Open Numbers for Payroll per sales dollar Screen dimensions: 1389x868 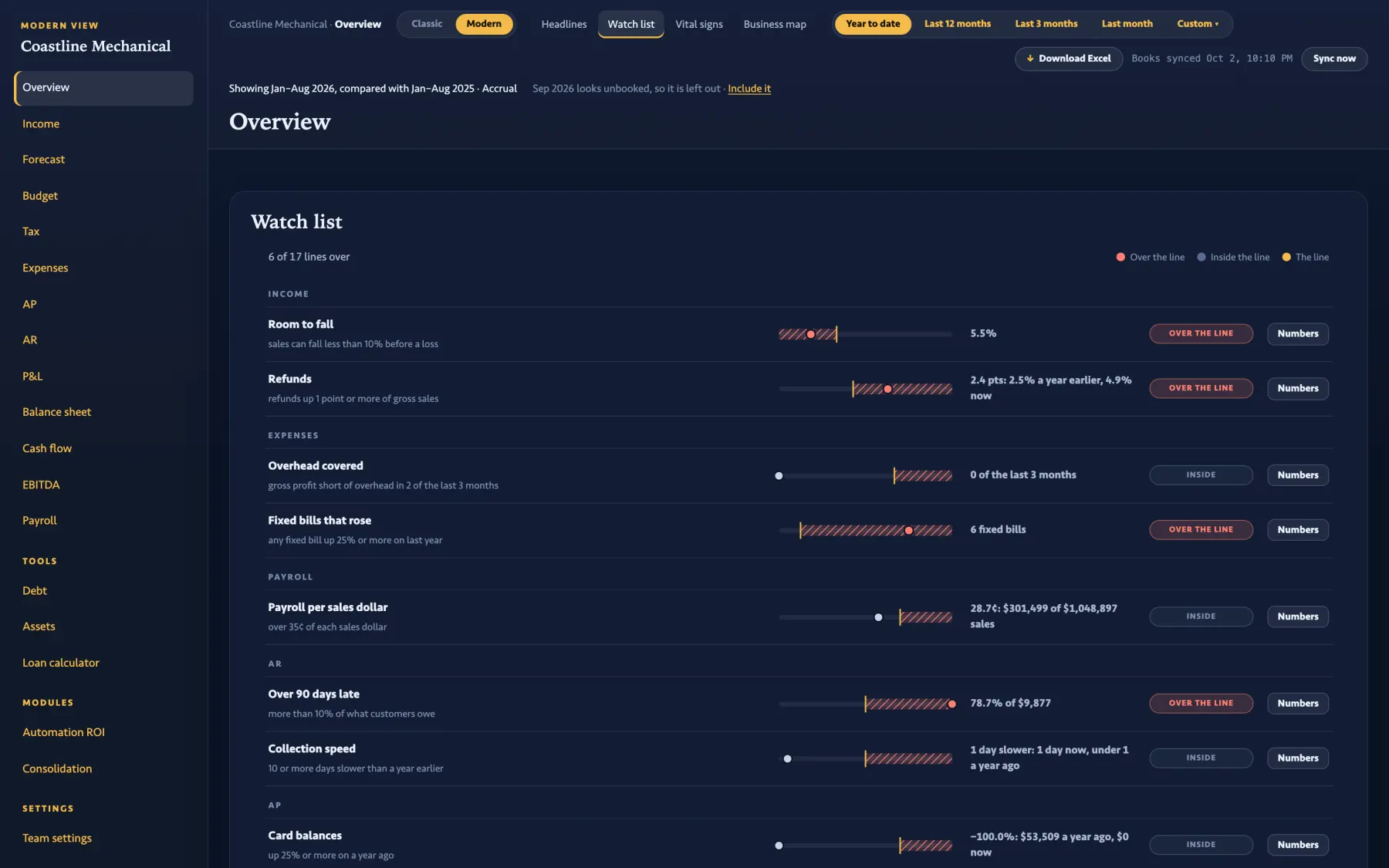point(1298,616)
